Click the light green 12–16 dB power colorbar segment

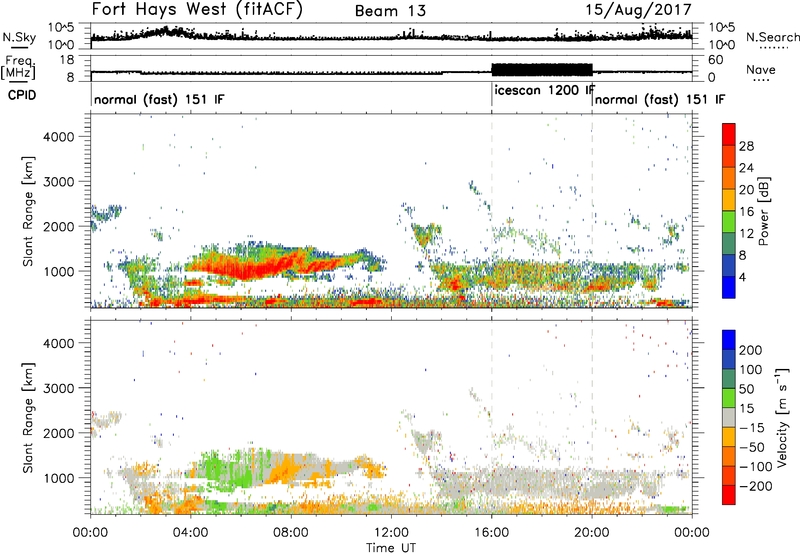729,222
